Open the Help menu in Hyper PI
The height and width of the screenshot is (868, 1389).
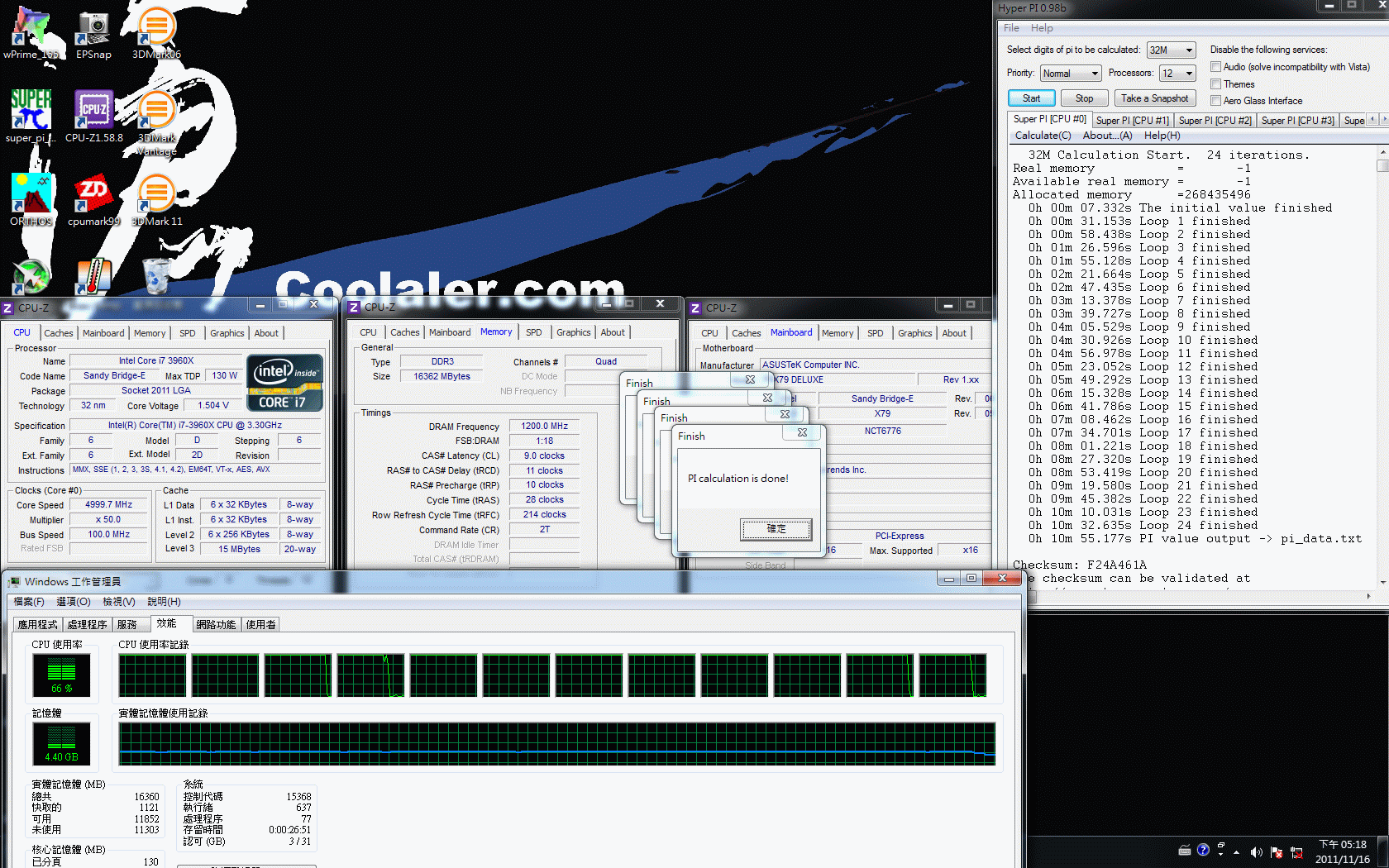[1042, 28]
